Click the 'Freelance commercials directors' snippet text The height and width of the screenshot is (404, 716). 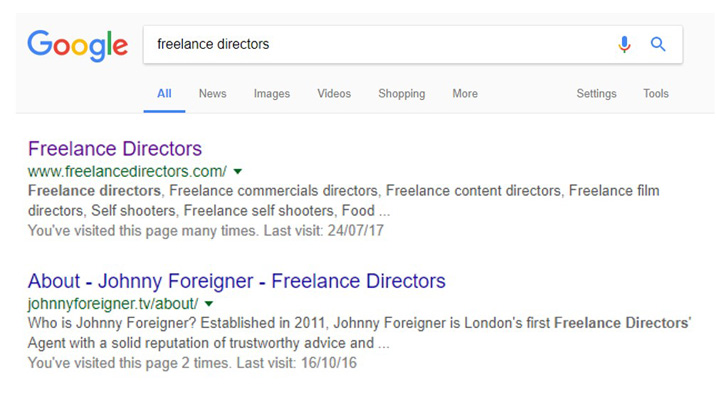[x=274, y=190]
